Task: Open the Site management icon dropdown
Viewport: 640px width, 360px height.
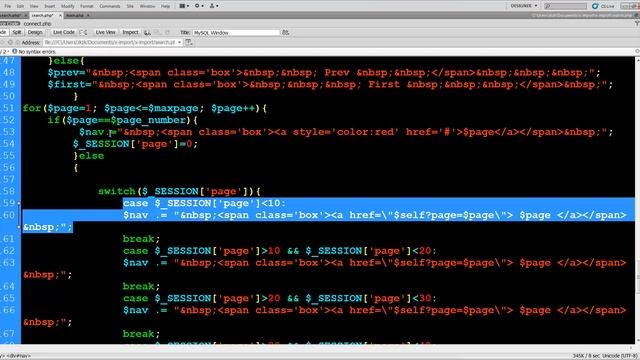Action: point(214,6)
